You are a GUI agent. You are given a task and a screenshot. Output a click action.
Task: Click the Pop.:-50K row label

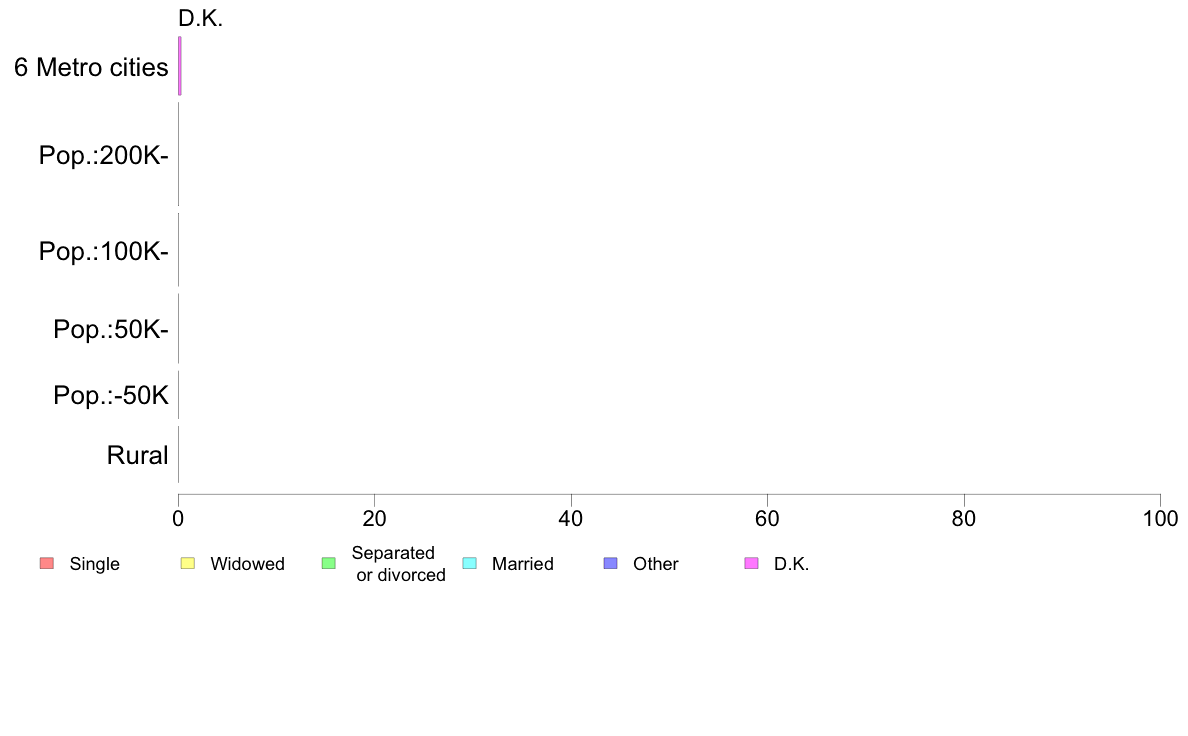click(x=111, y=396)
